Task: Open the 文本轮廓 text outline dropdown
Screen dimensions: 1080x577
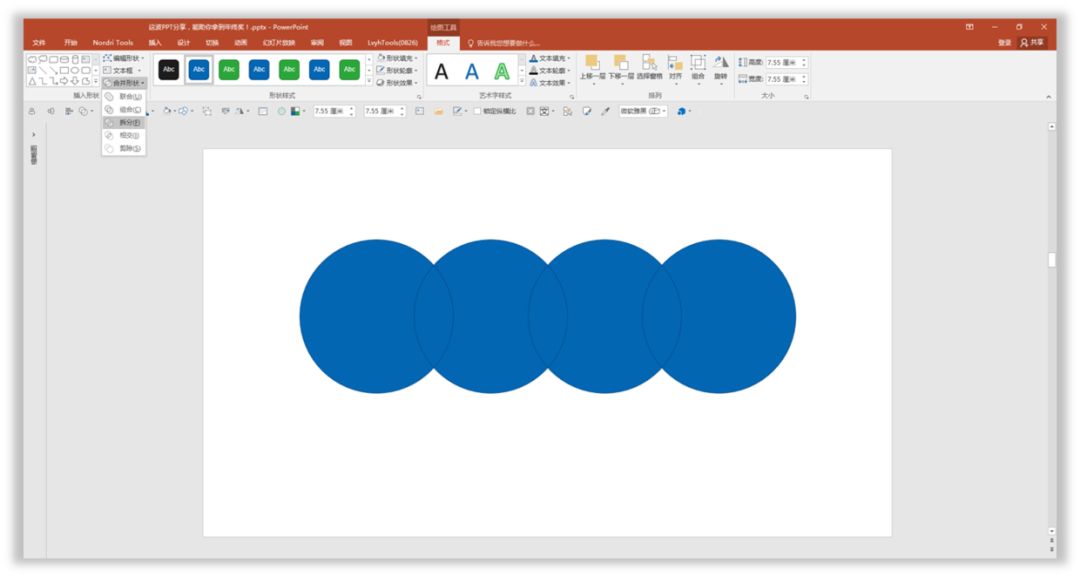Action: click(x=550, y=71)
